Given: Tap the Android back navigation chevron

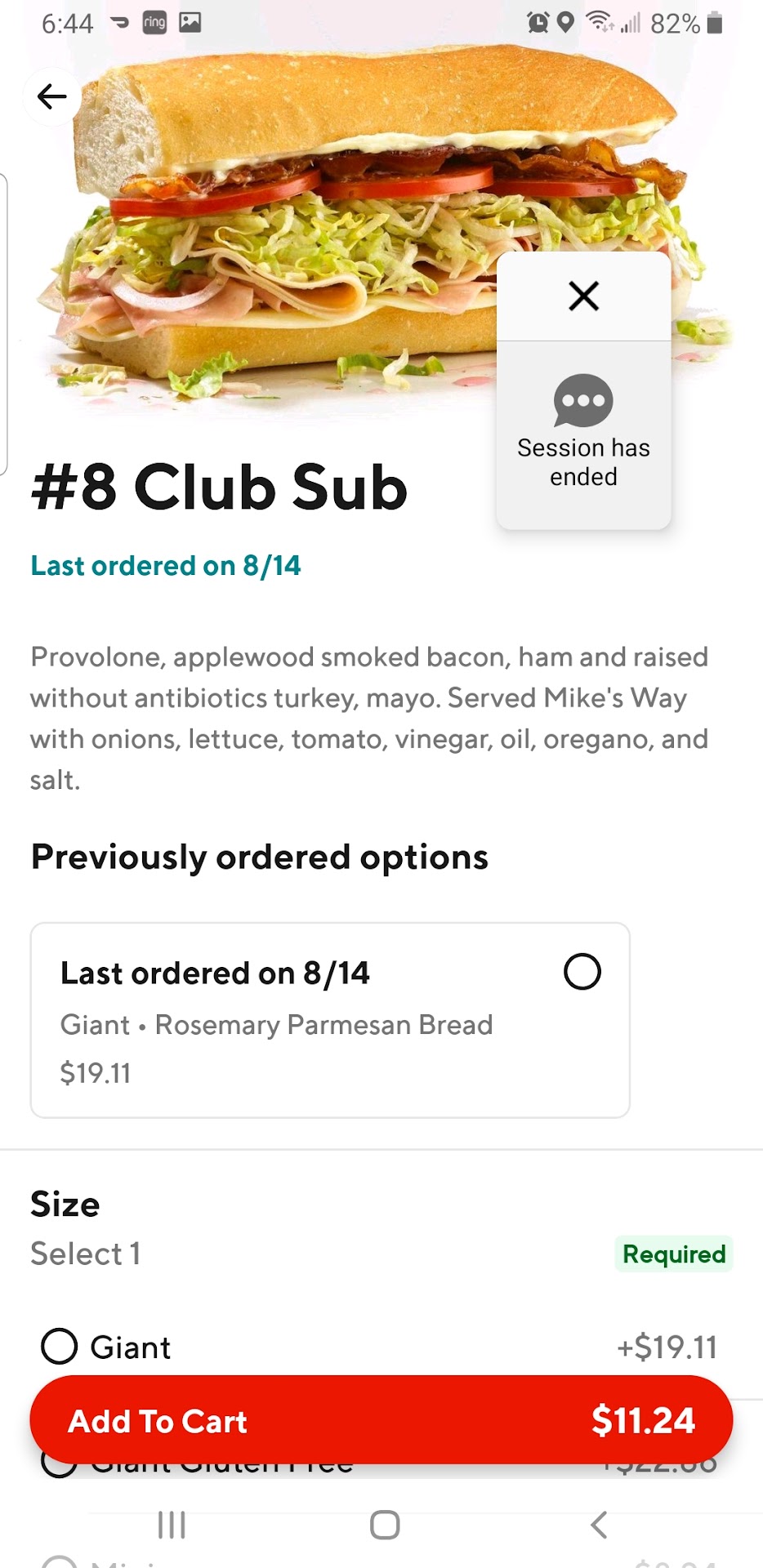Looking at the screenshot, I should 599,1524.
